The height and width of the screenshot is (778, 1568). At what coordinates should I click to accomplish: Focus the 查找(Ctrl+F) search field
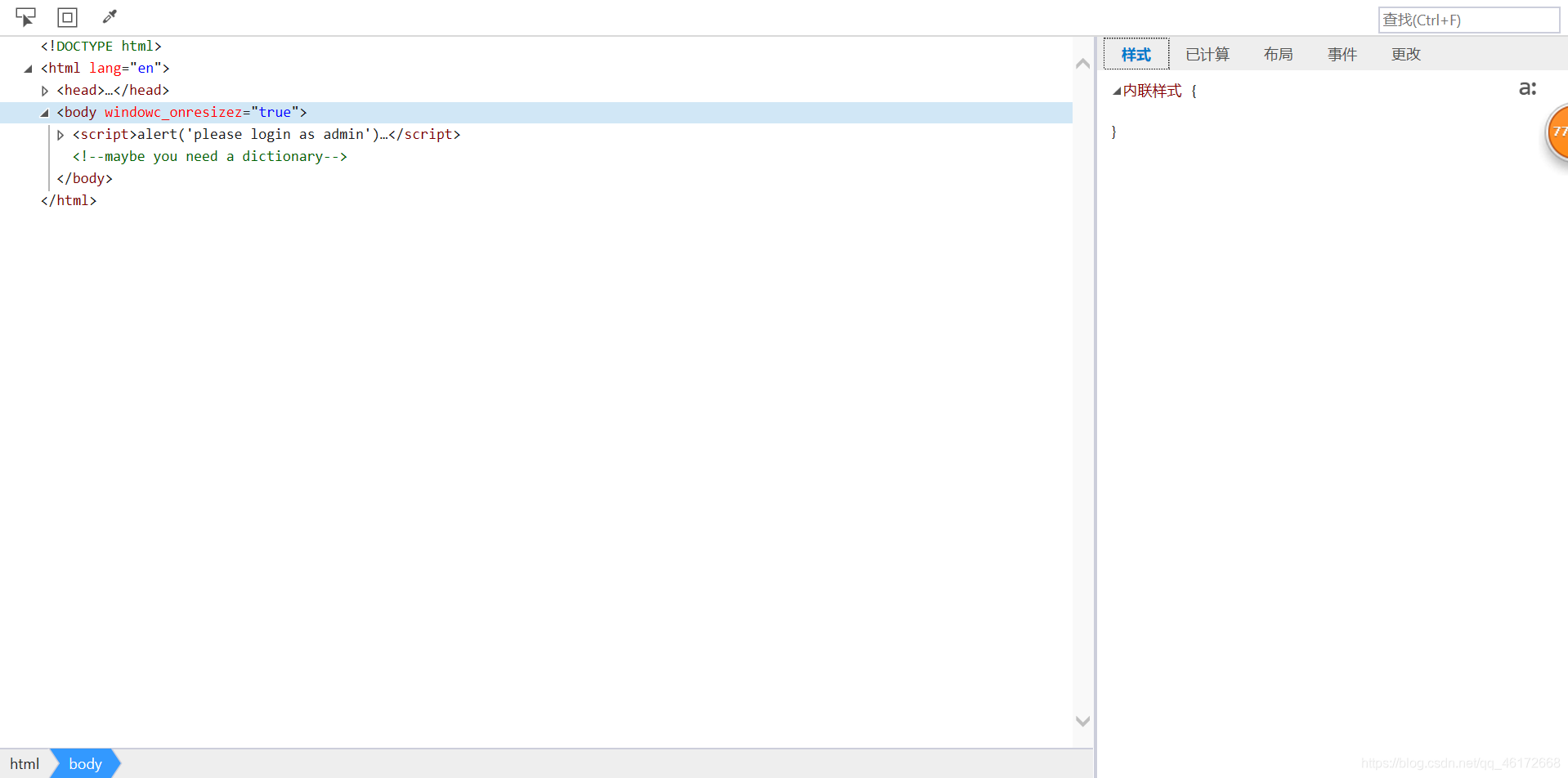pos(1469,20)
